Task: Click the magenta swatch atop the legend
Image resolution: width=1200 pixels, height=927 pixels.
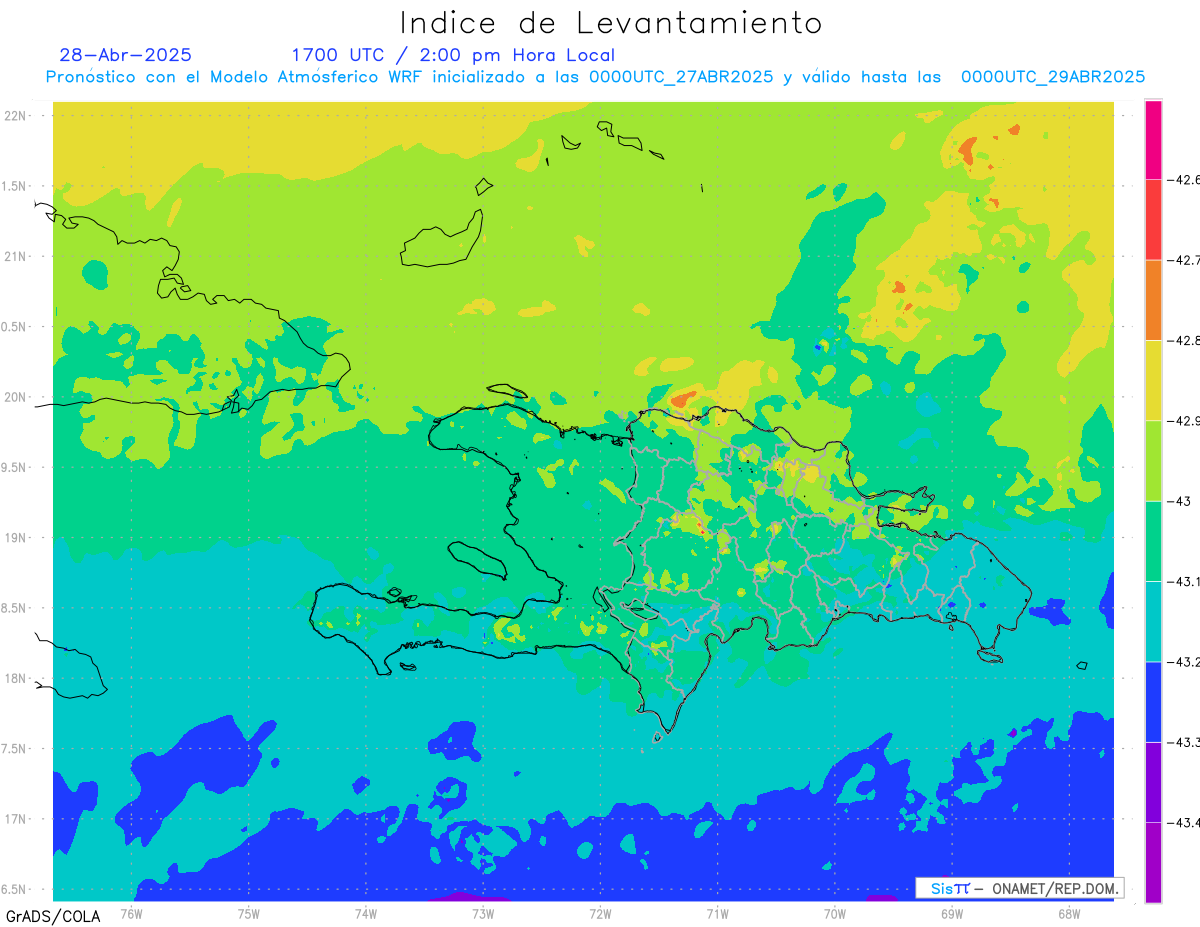Action: point(1153,140)
